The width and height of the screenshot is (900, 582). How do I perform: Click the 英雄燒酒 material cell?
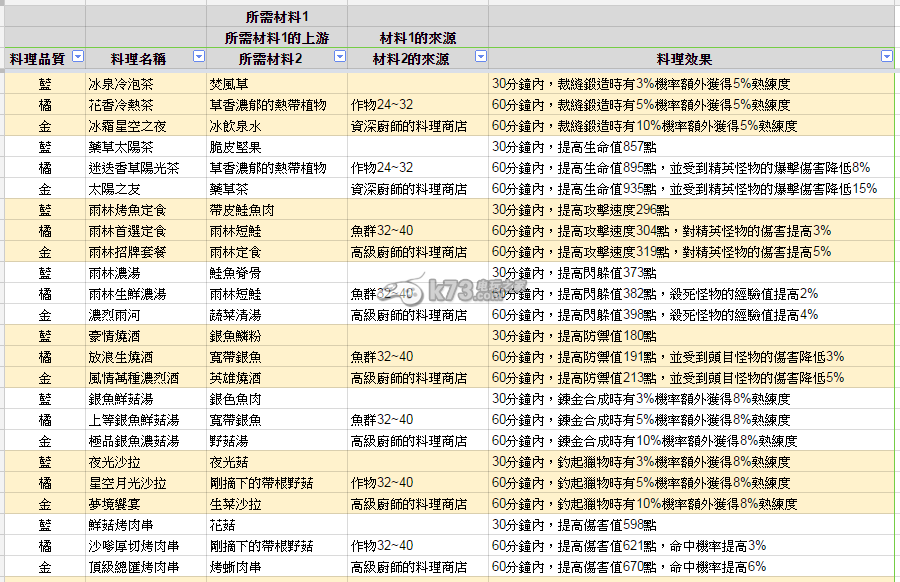[236, 378]
